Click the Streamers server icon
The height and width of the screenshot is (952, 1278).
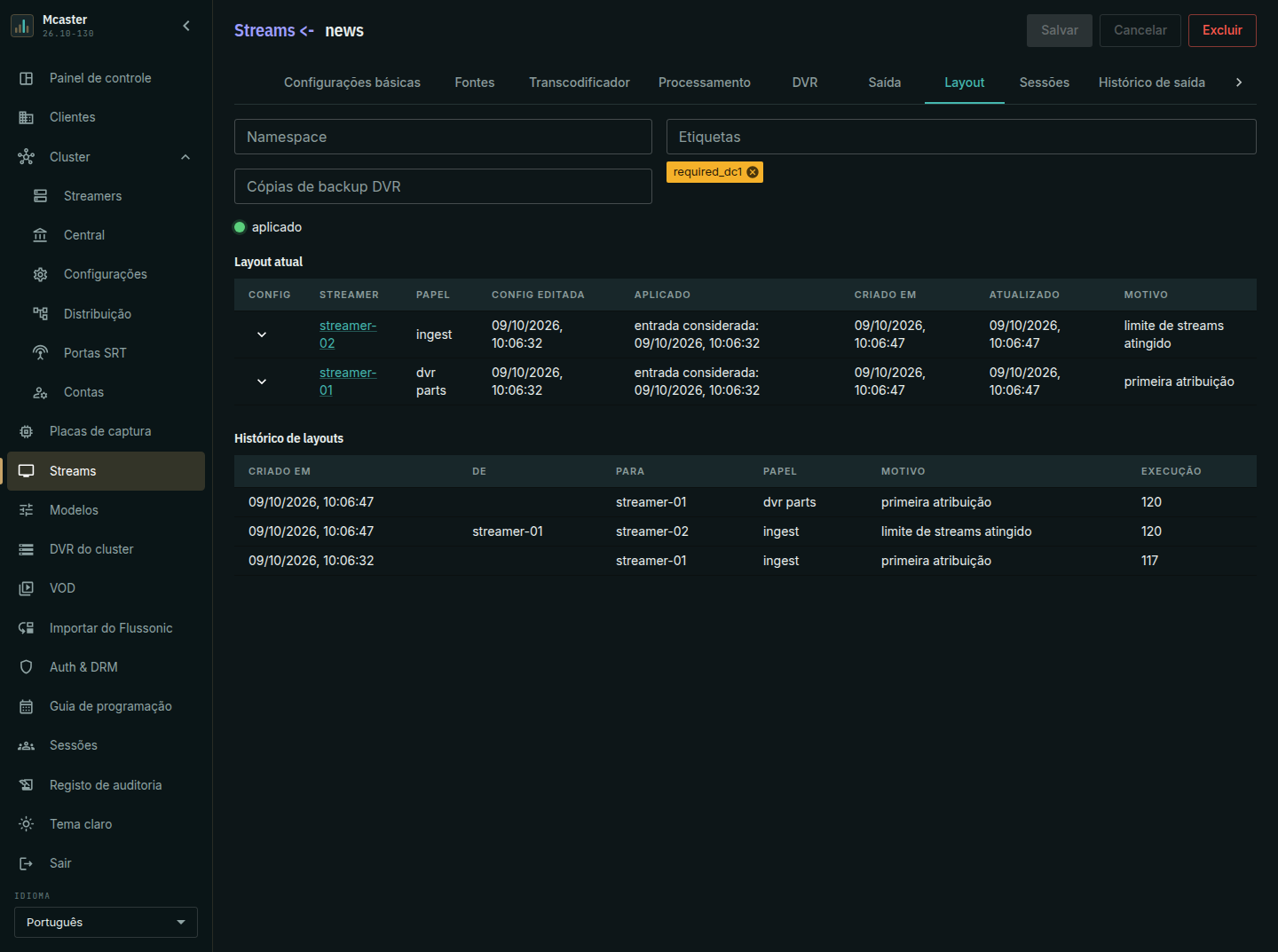(41, 196)
